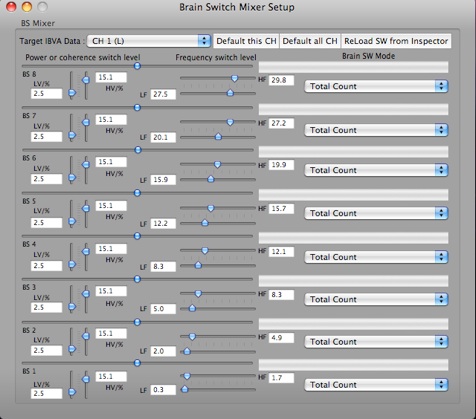This screenshot has height=419, width=476.
Task: Click the BS 1 HF frequency slider knob
Action: [187, 376]
